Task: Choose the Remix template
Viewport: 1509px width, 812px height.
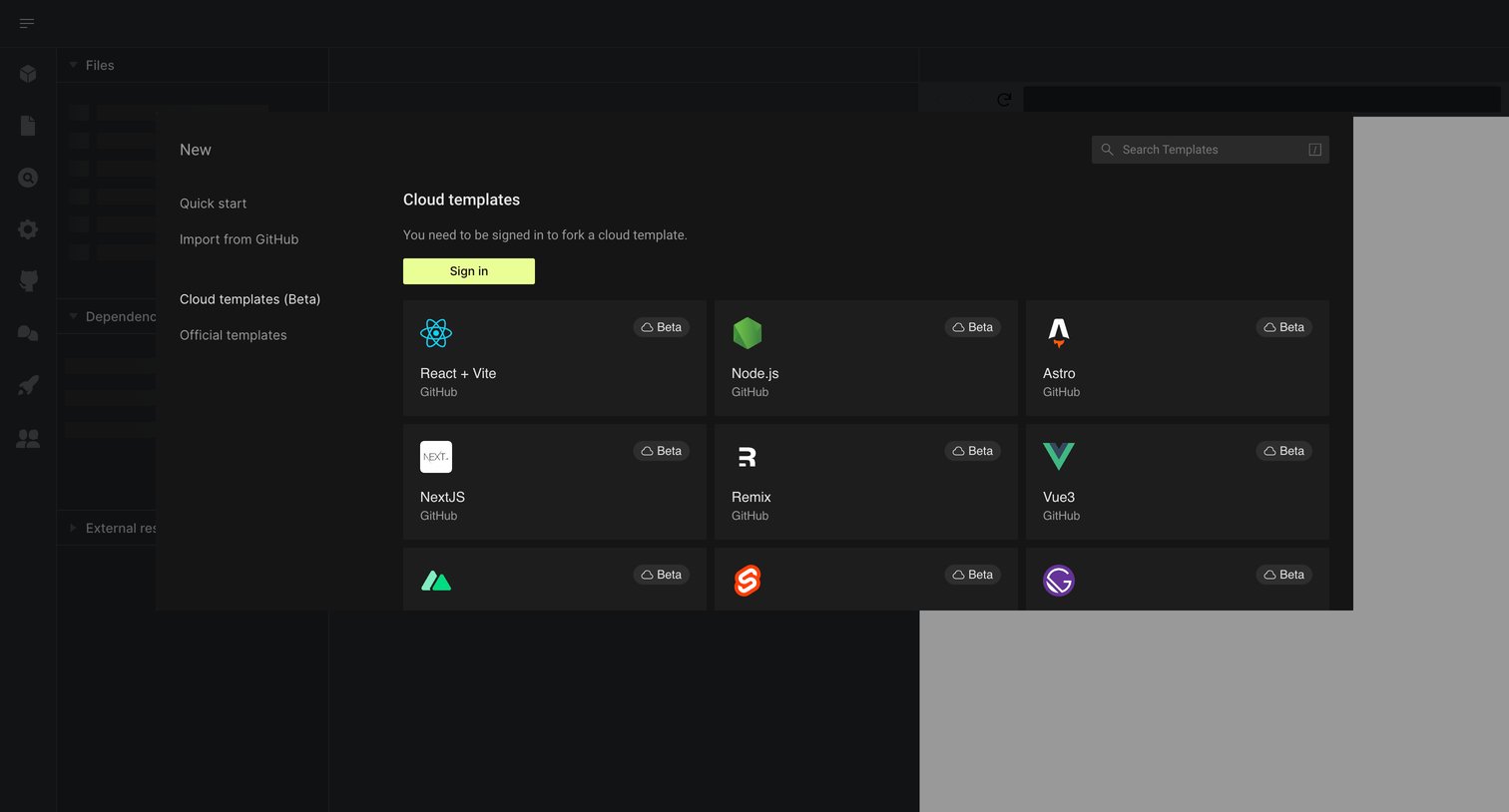Action: coord(866,482)
